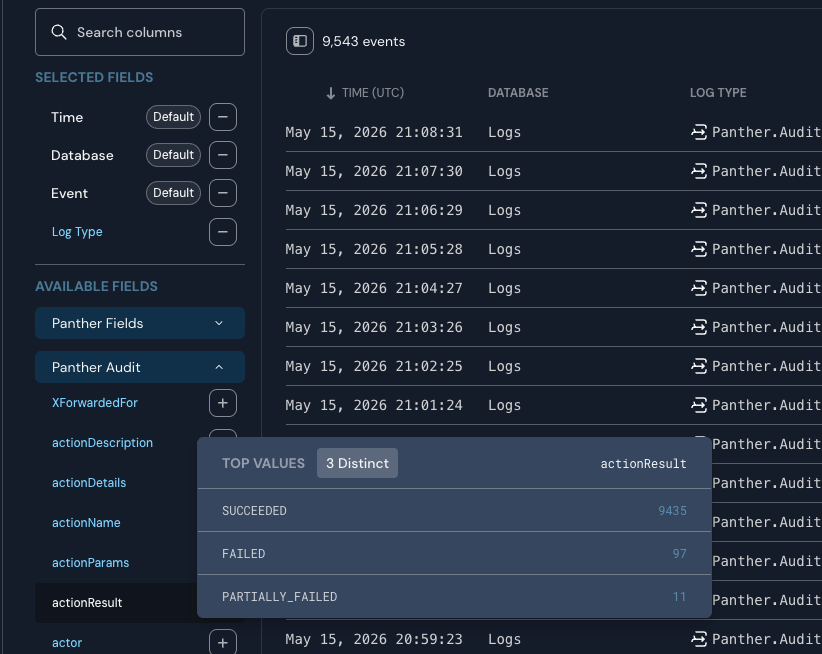Click log type icon in 20:59:23 row
The height and width of the screenshot is (654, 822).
699,639
